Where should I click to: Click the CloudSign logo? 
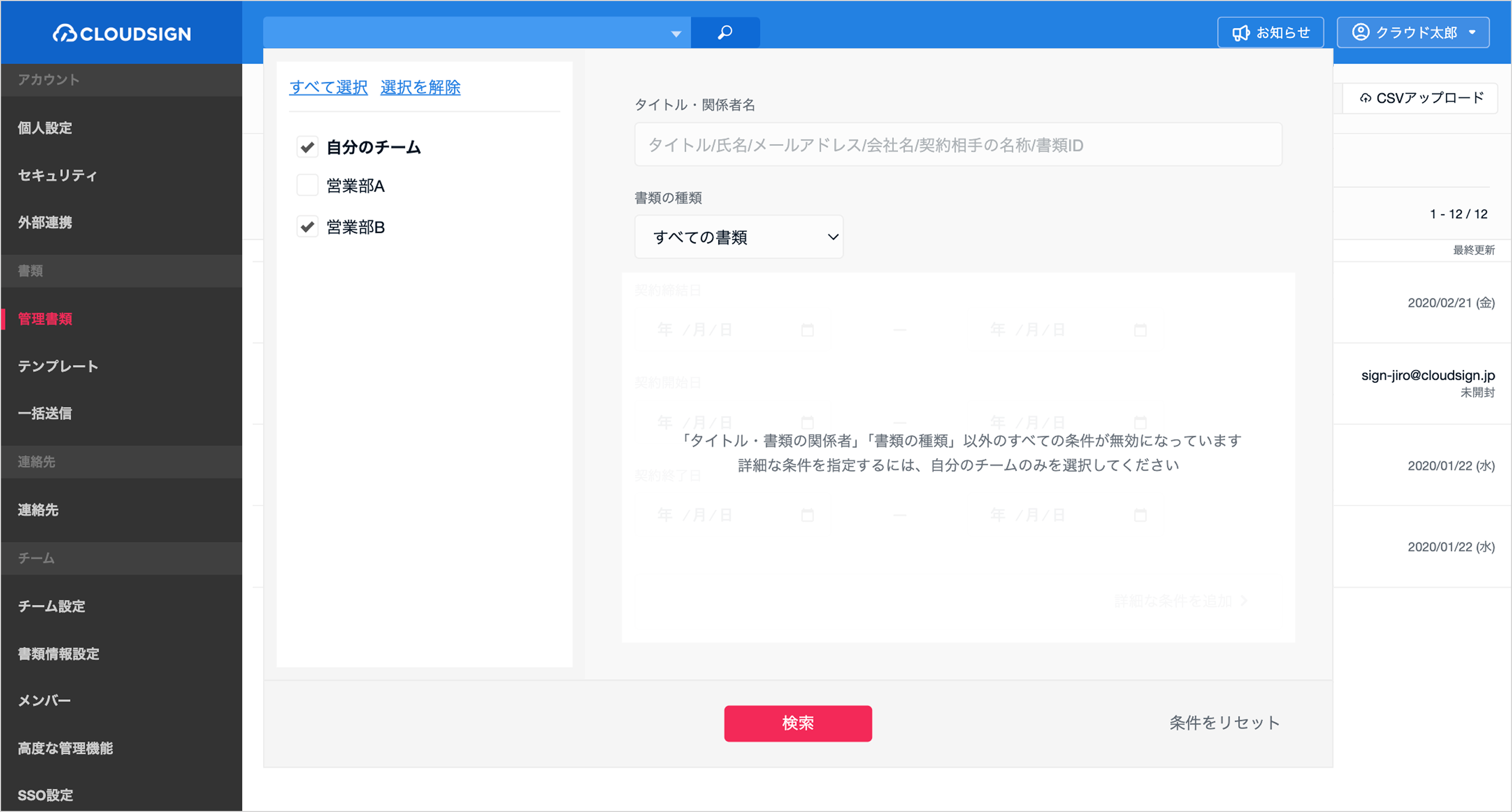(x=122, y=34)
